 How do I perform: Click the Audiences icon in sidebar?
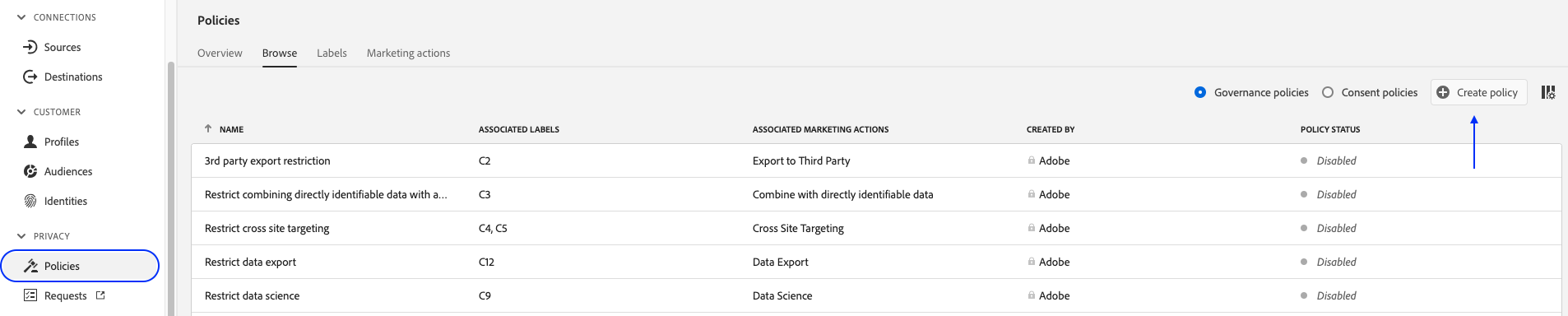[x=30, y=171]
